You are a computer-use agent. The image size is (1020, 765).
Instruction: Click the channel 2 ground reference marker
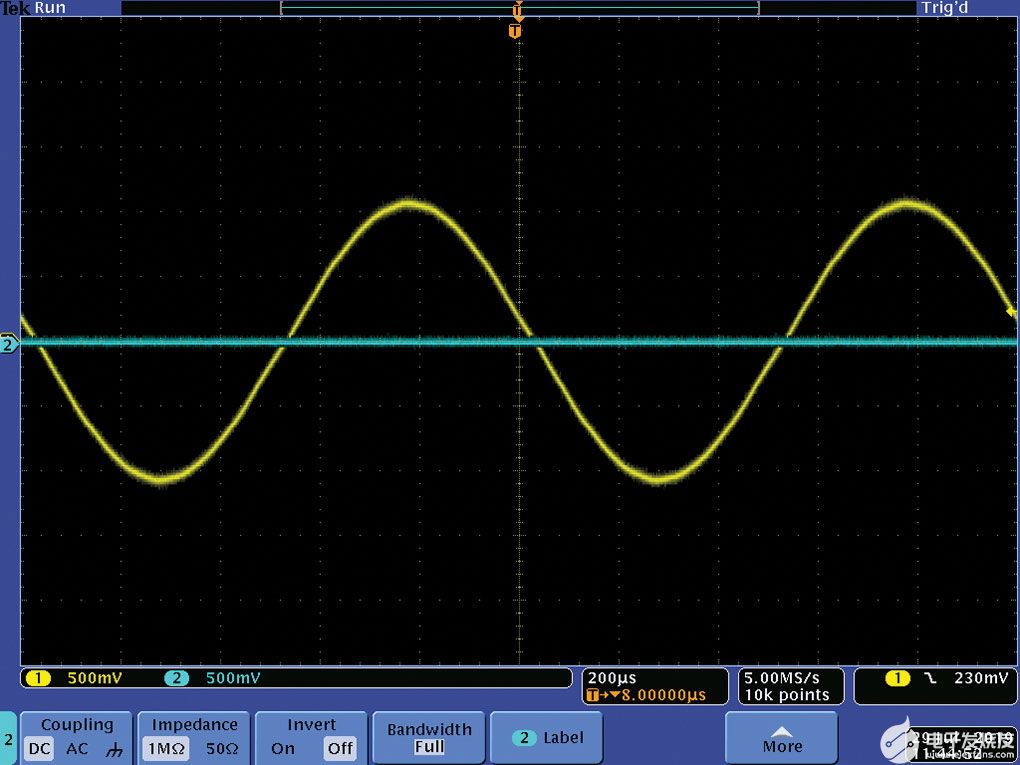click(x=9, y=344)
